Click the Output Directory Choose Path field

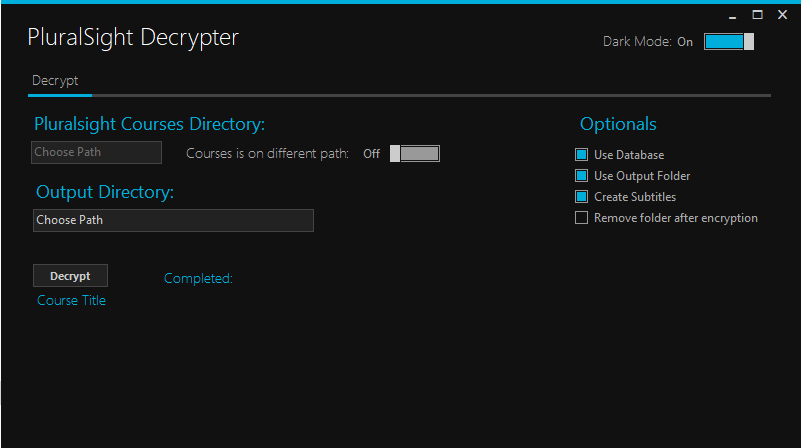coord(173,220)
